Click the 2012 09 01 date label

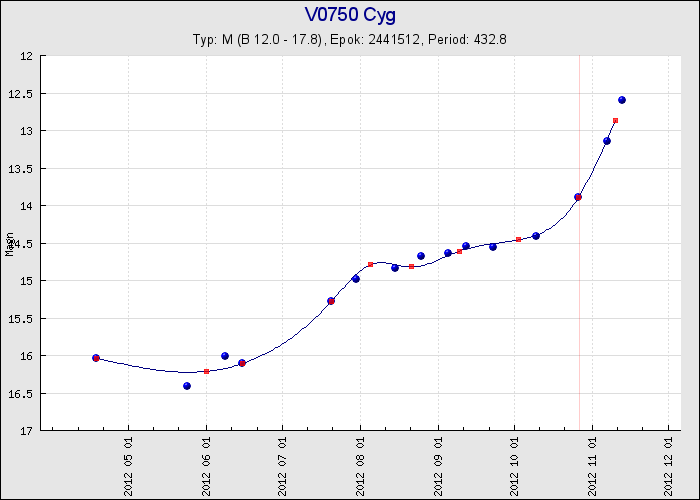(x=438, y=467)
